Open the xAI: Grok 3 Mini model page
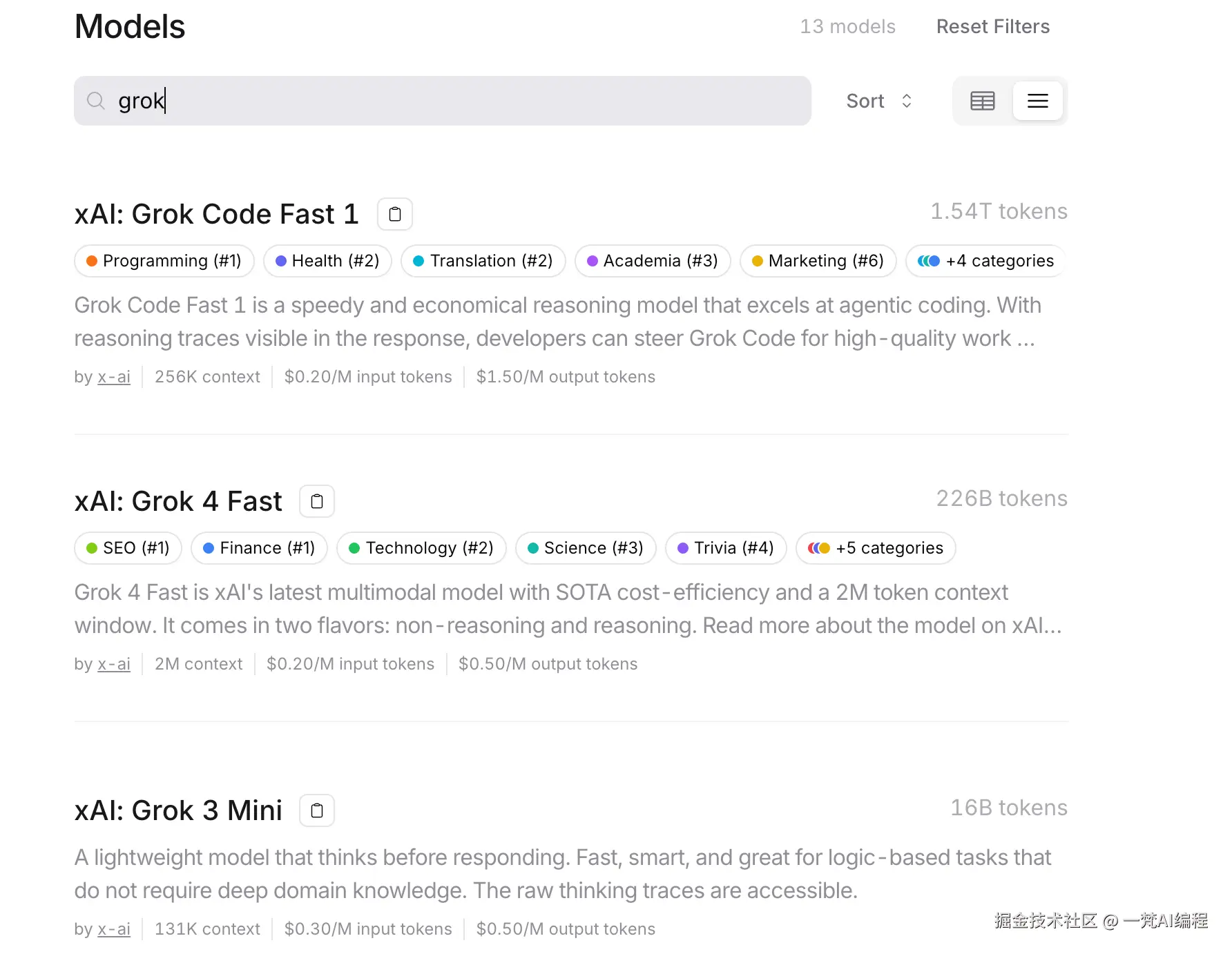Screen dimensions: 1232x954 [x=178, y=810]
